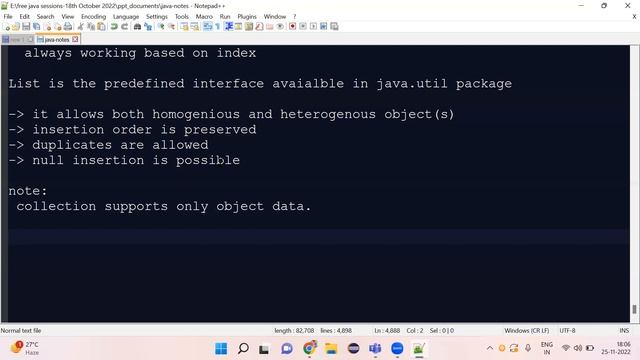Save the current file via the toolbar floppy icon
640x360 pixels.
point(26,27)
